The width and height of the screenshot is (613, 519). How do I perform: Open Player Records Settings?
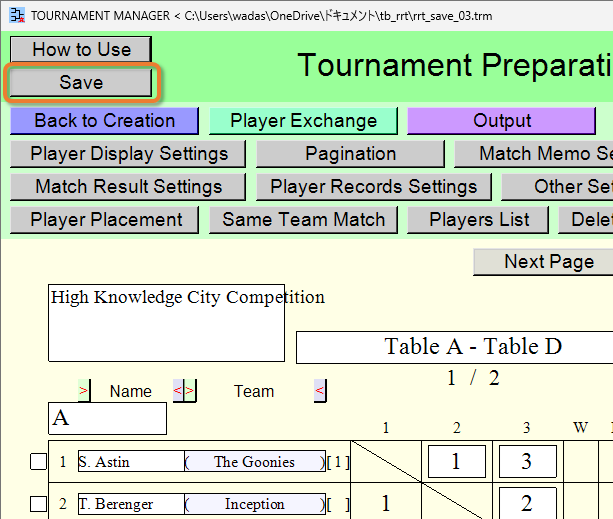[374, 187]
